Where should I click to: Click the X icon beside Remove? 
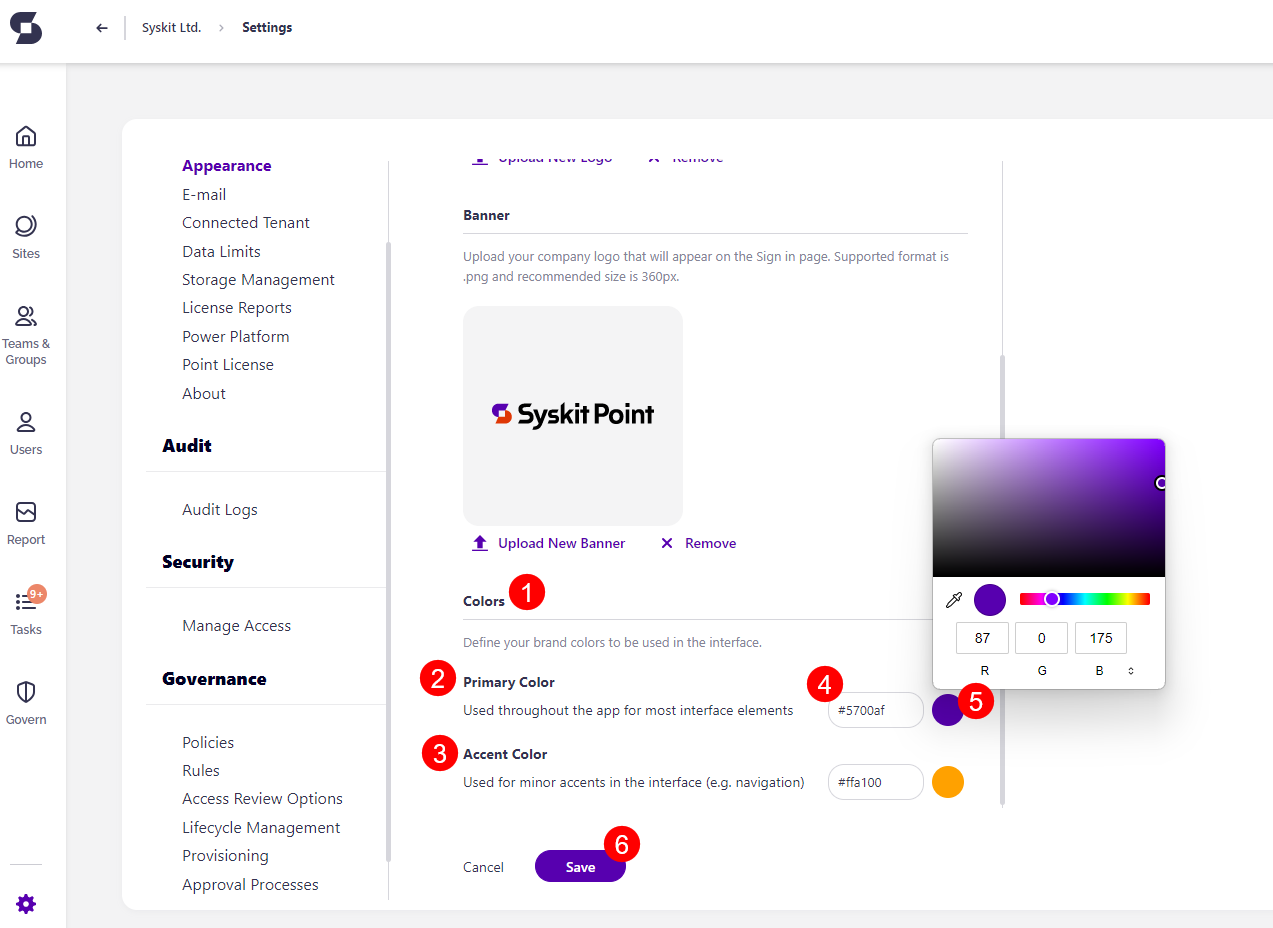pyautogui.click(x=667, y=543)
